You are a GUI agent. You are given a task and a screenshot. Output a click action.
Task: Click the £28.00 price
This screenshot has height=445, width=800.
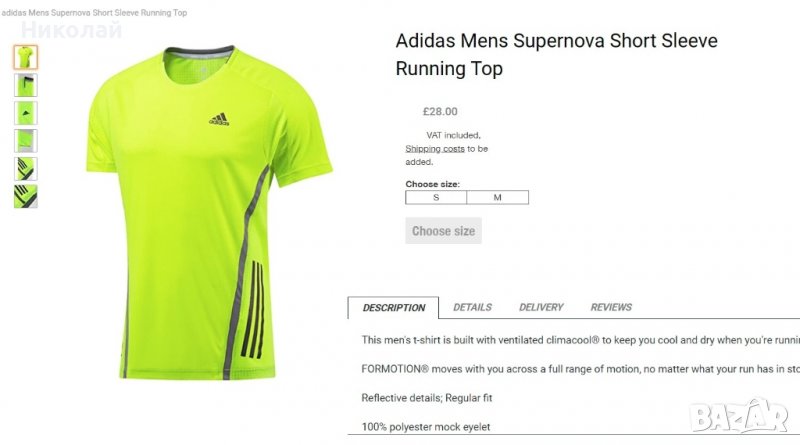tap(441, 112)
